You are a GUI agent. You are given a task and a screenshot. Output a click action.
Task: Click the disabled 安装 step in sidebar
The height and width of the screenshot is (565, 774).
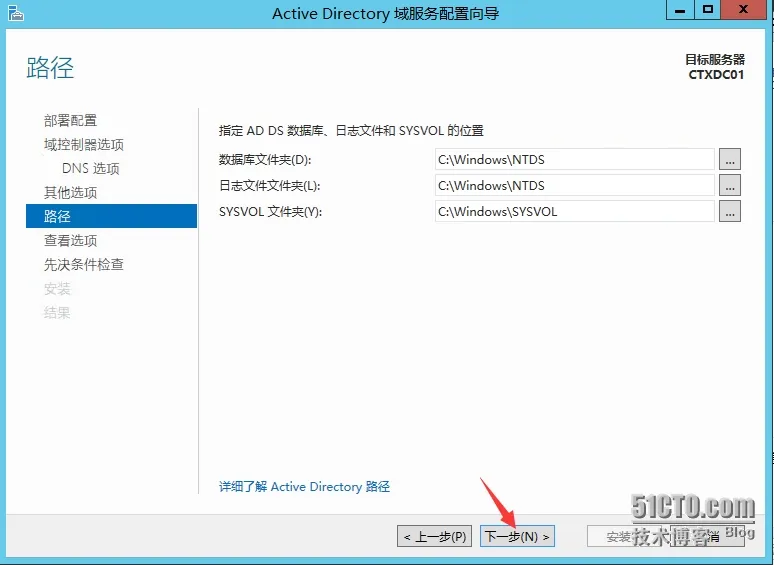click(x=57, y=289)
